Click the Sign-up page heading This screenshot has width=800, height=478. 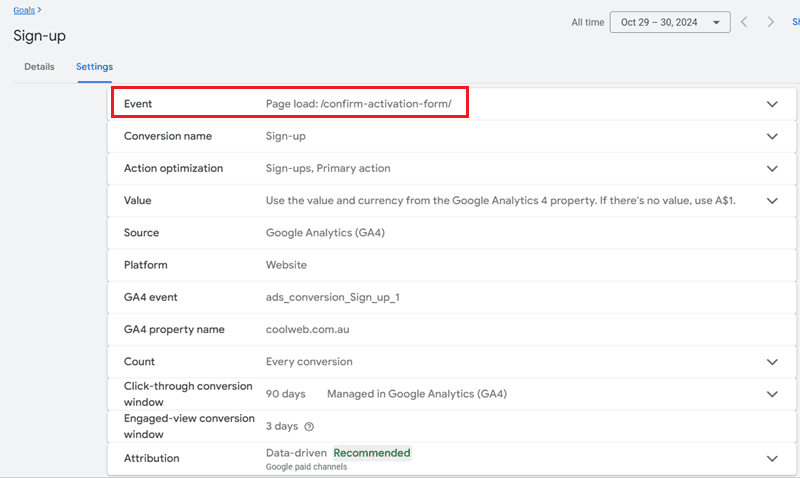pos(40,36)
